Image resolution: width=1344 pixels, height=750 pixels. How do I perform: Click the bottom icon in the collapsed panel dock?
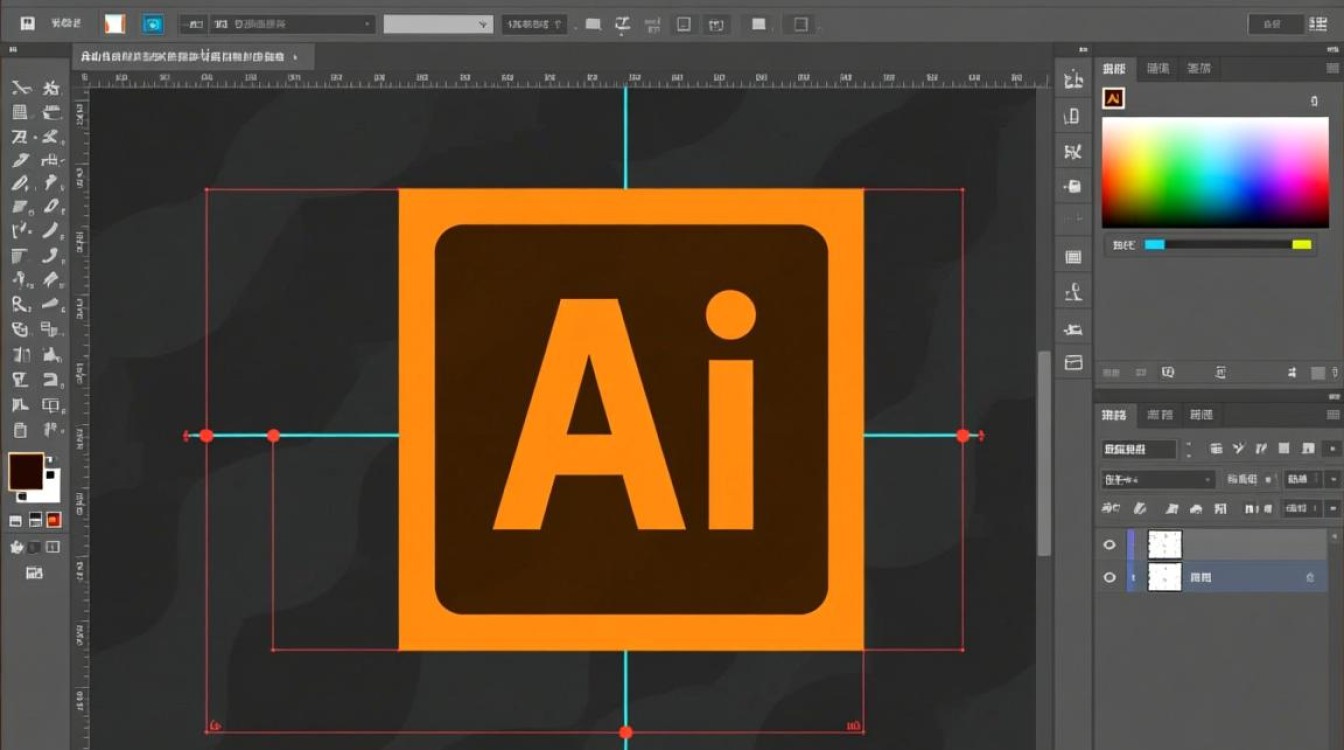(1073, 363)
